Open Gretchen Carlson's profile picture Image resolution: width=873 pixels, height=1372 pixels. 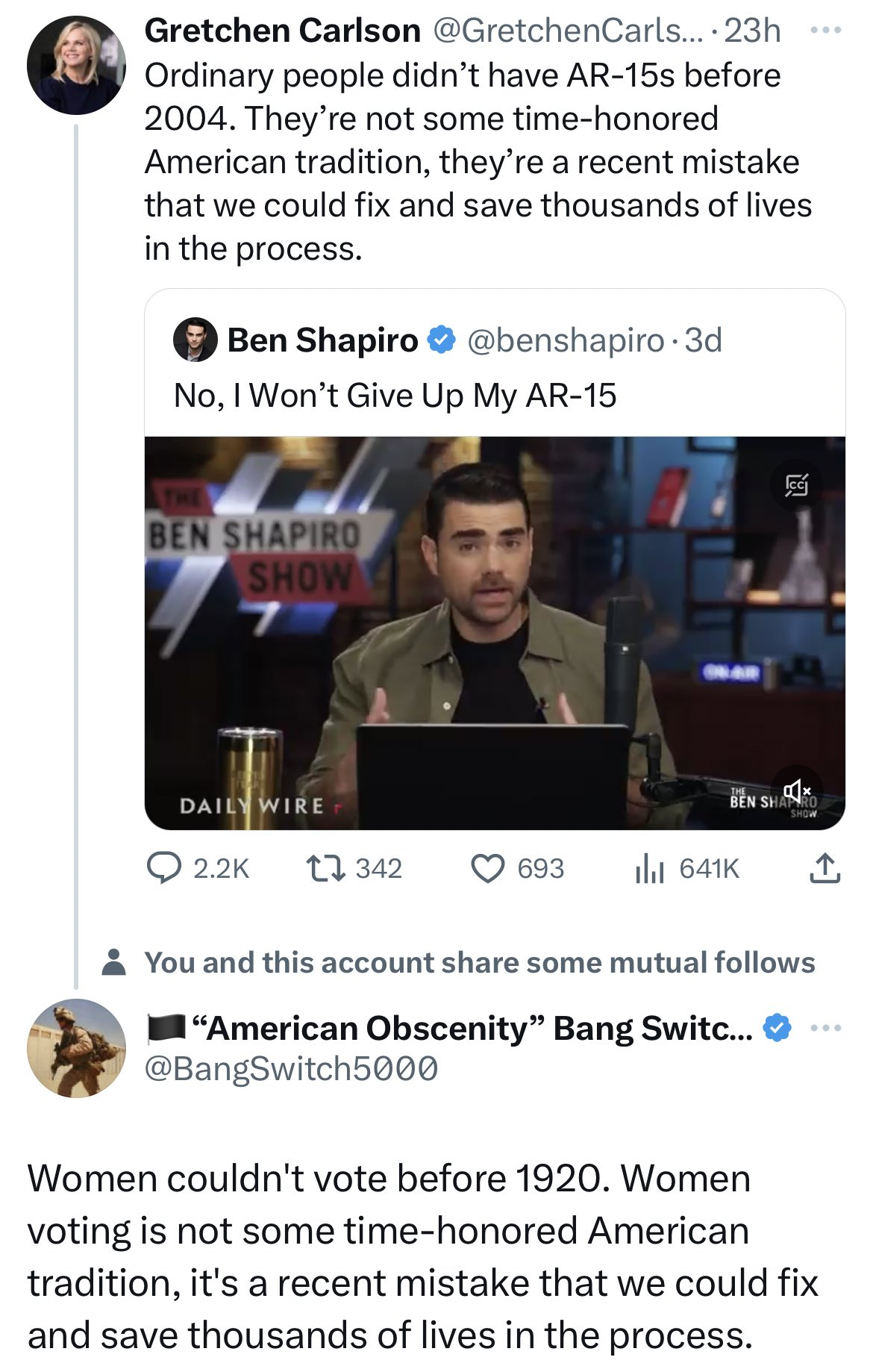coord(77,66)
